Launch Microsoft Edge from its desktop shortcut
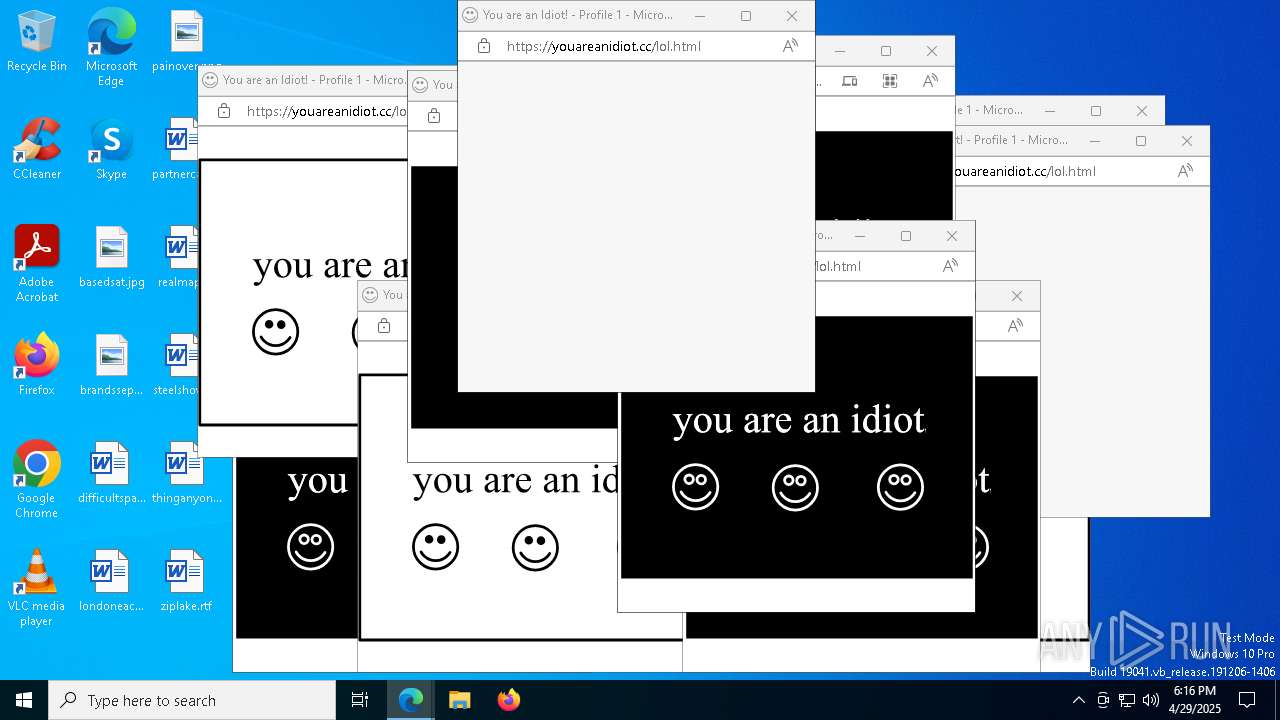The image size is (1280, 720). pyautogui.click(x=111, y=48)
